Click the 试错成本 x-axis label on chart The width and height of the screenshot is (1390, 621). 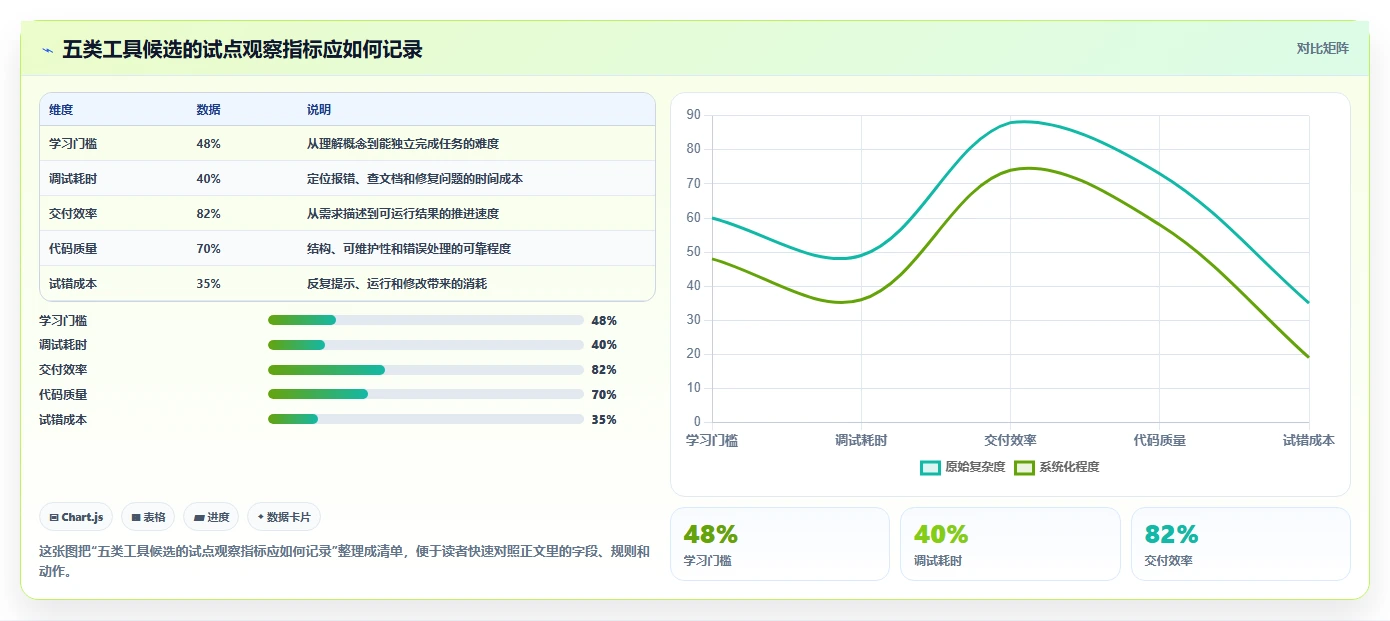(1308, 440)
